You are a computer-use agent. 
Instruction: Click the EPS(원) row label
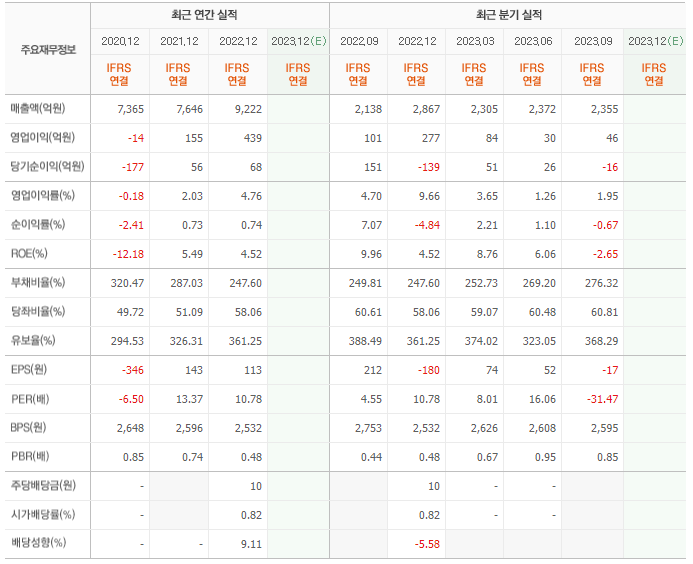pyautogui.click(x=29, y=370)
